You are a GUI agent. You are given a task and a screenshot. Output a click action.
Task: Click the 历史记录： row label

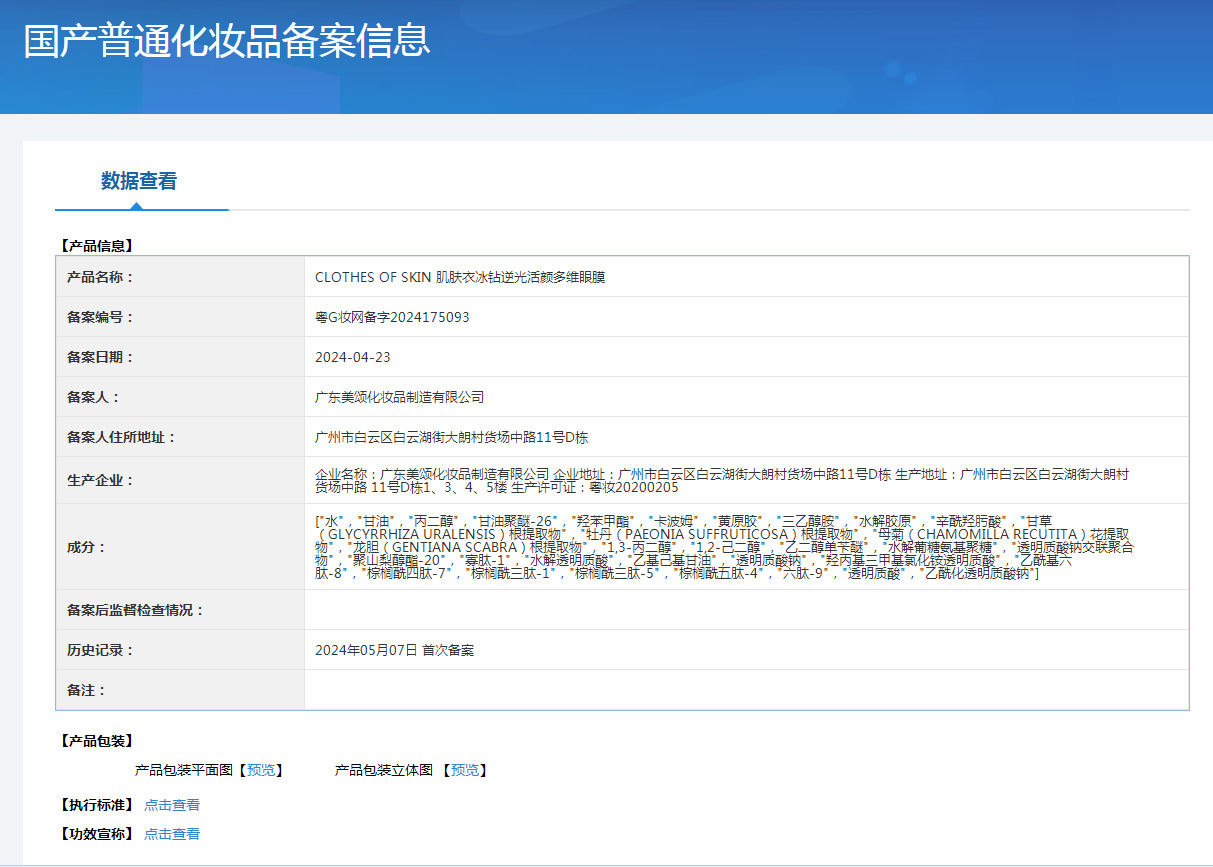pyautogui.click(x=100, y=650)
